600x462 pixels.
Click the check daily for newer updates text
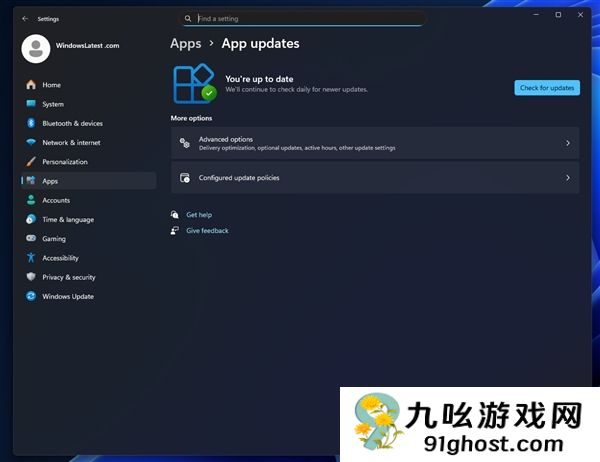click(x=296, y=89)
